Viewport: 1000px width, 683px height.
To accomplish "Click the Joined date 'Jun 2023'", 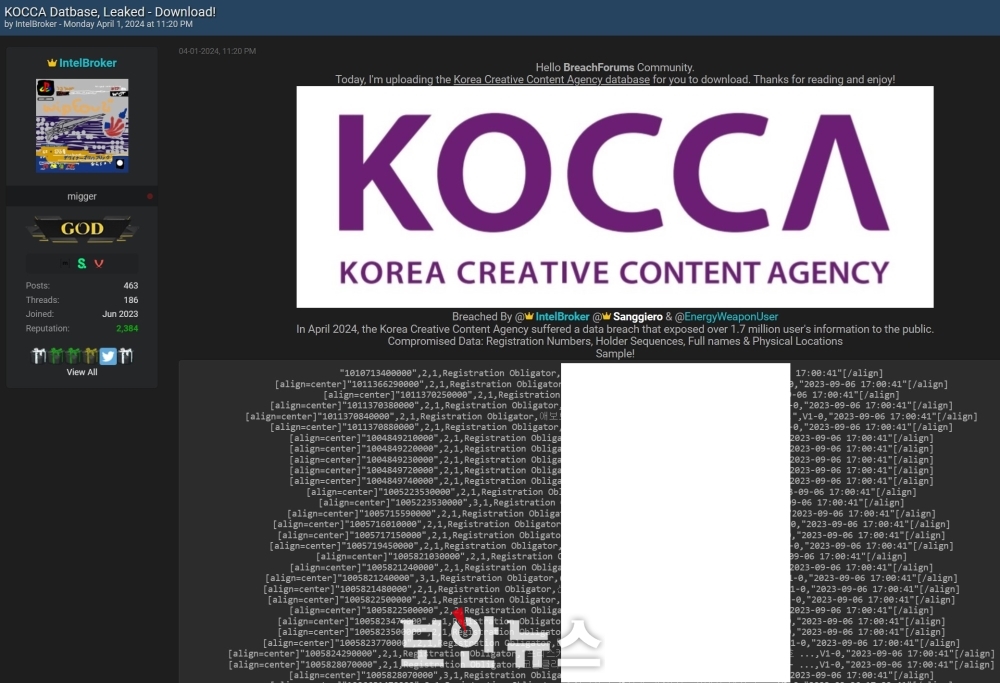I will click(x=120, y=314).
